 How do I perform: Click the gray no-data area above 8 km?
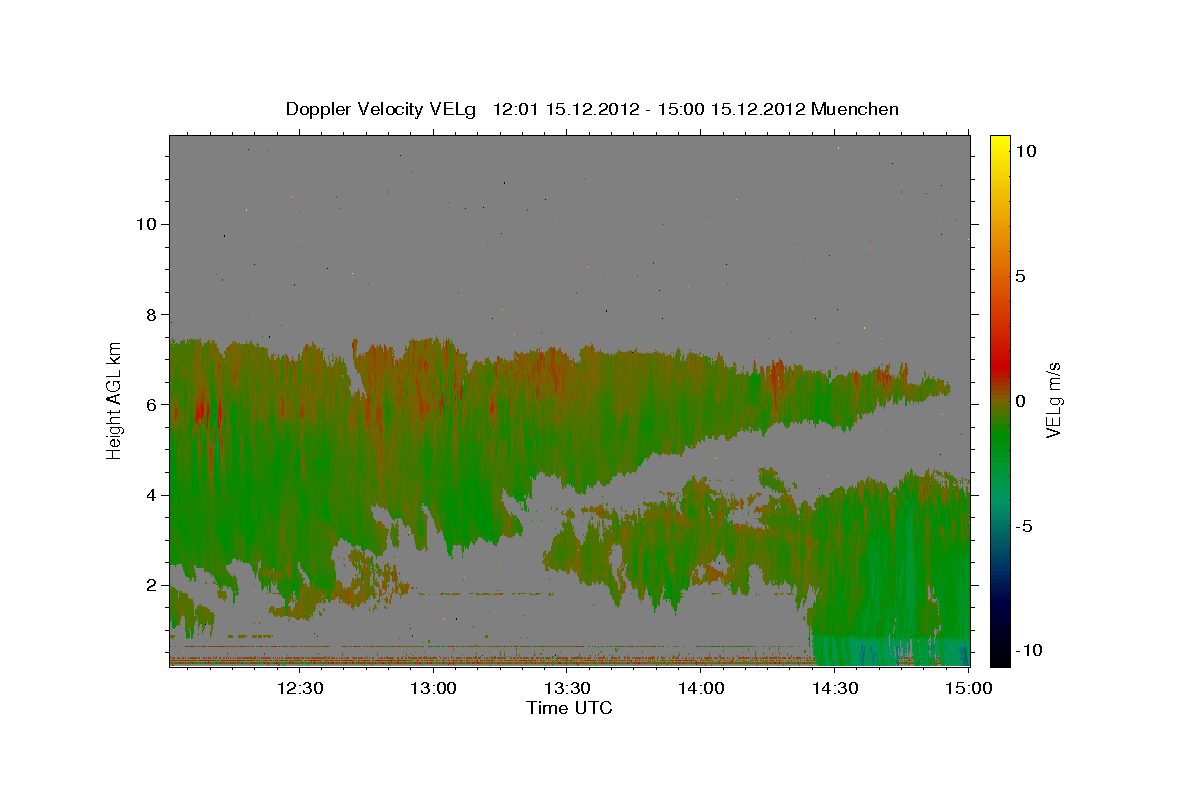[x=570, y=225]
